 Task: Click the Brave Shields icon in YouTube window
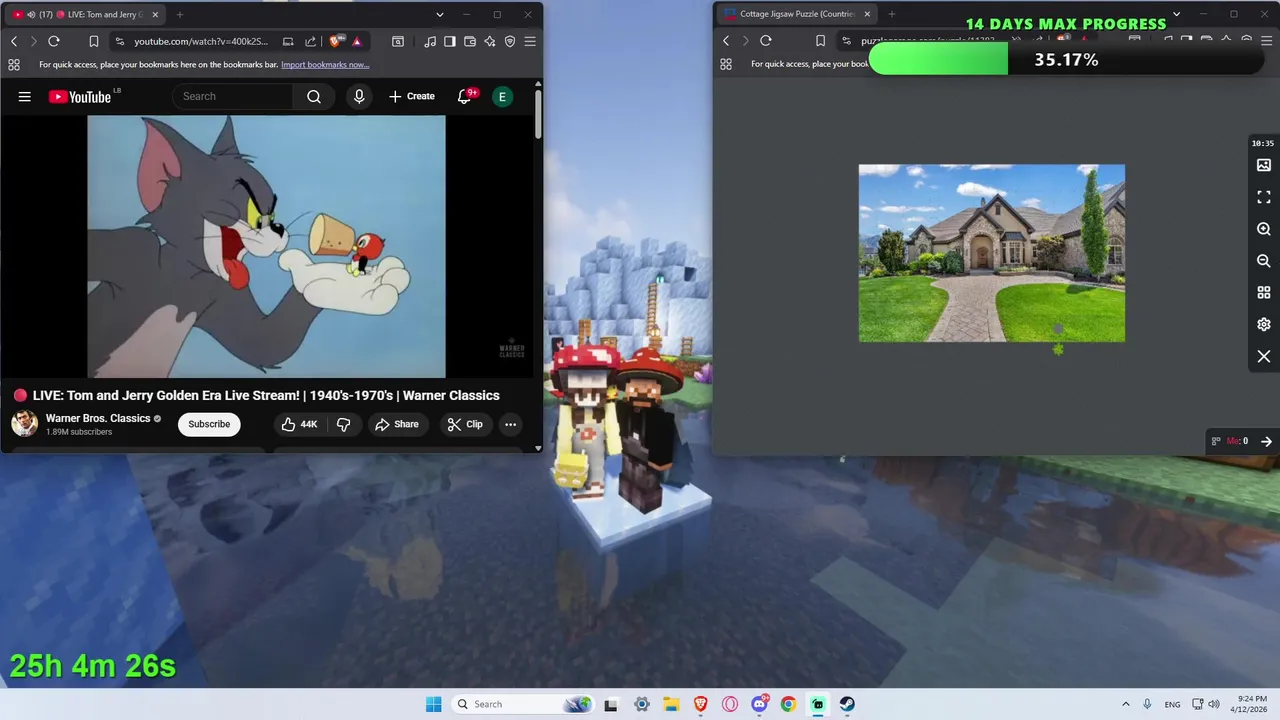tap(336, 41)
